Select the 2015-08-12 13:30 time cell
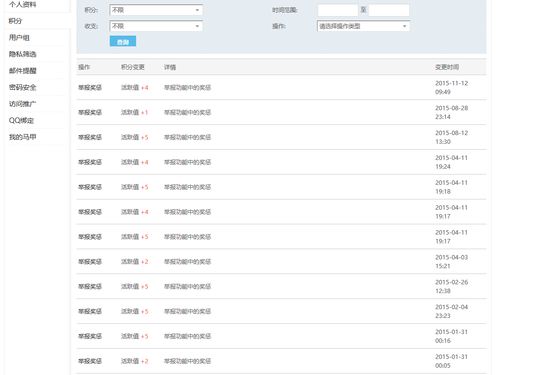This screenshot has height=375, width=560. [451, 137]
